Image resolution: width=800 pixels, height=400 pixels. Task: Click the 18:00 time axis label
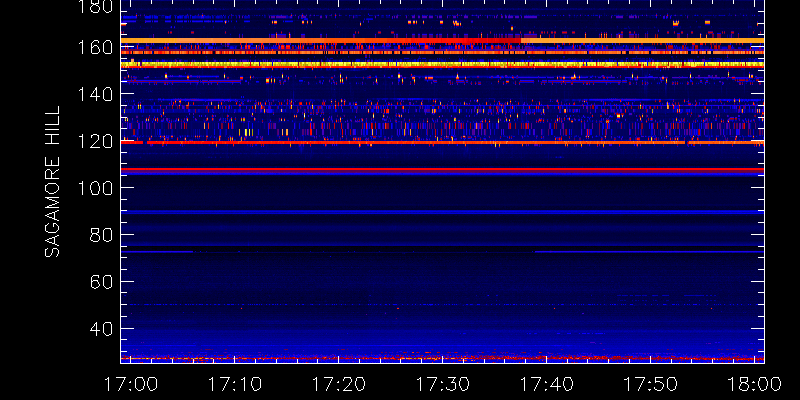(x=755, y=384)
